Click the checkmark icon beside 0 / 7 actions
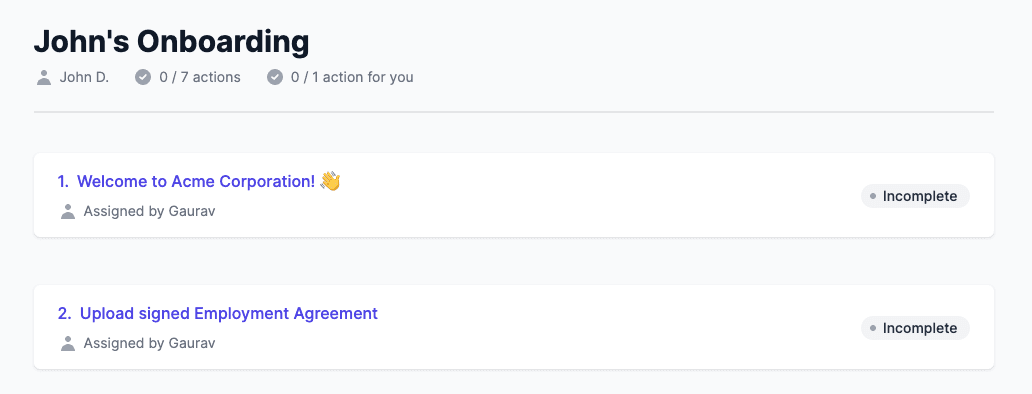This screenshot has height=394, width=1032. pyautogui.click(x=143, y=78)
